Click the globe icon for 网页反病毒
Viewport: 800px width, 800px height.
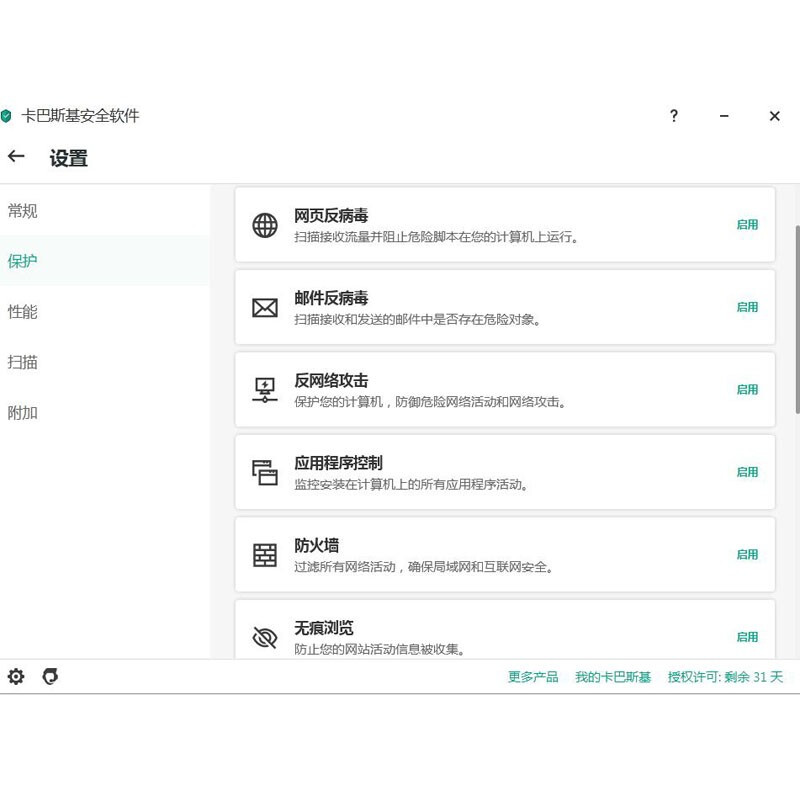(x=265, y=225)
